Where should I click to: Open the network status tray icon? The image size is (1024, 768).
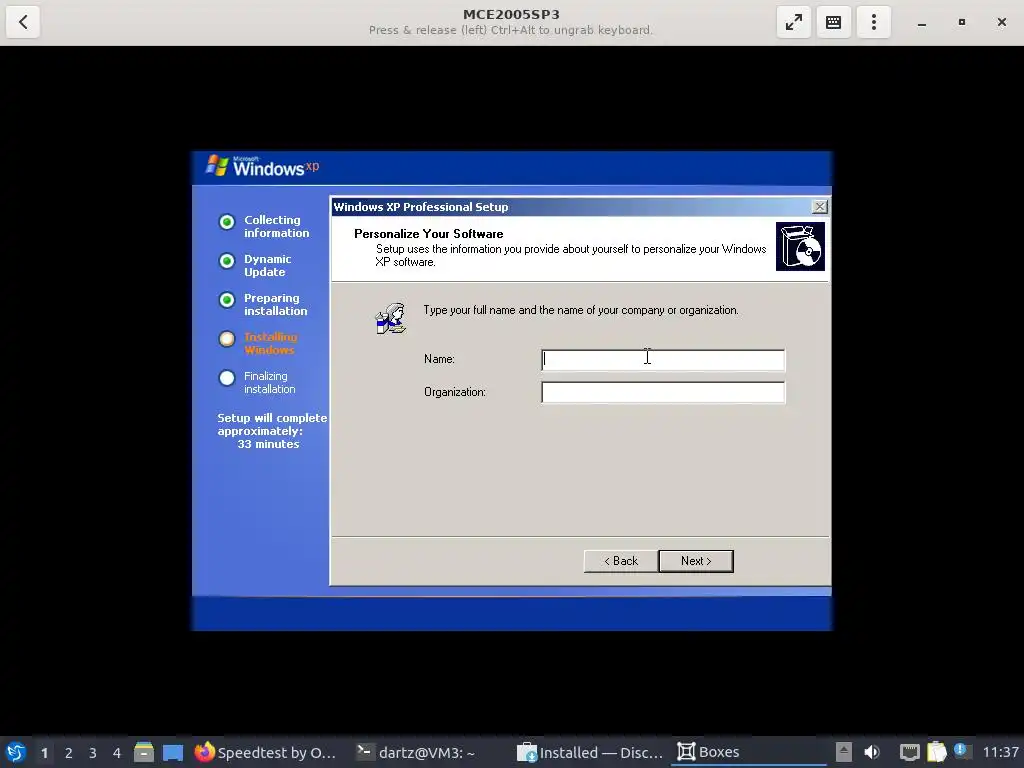click(x=910, y=752)
